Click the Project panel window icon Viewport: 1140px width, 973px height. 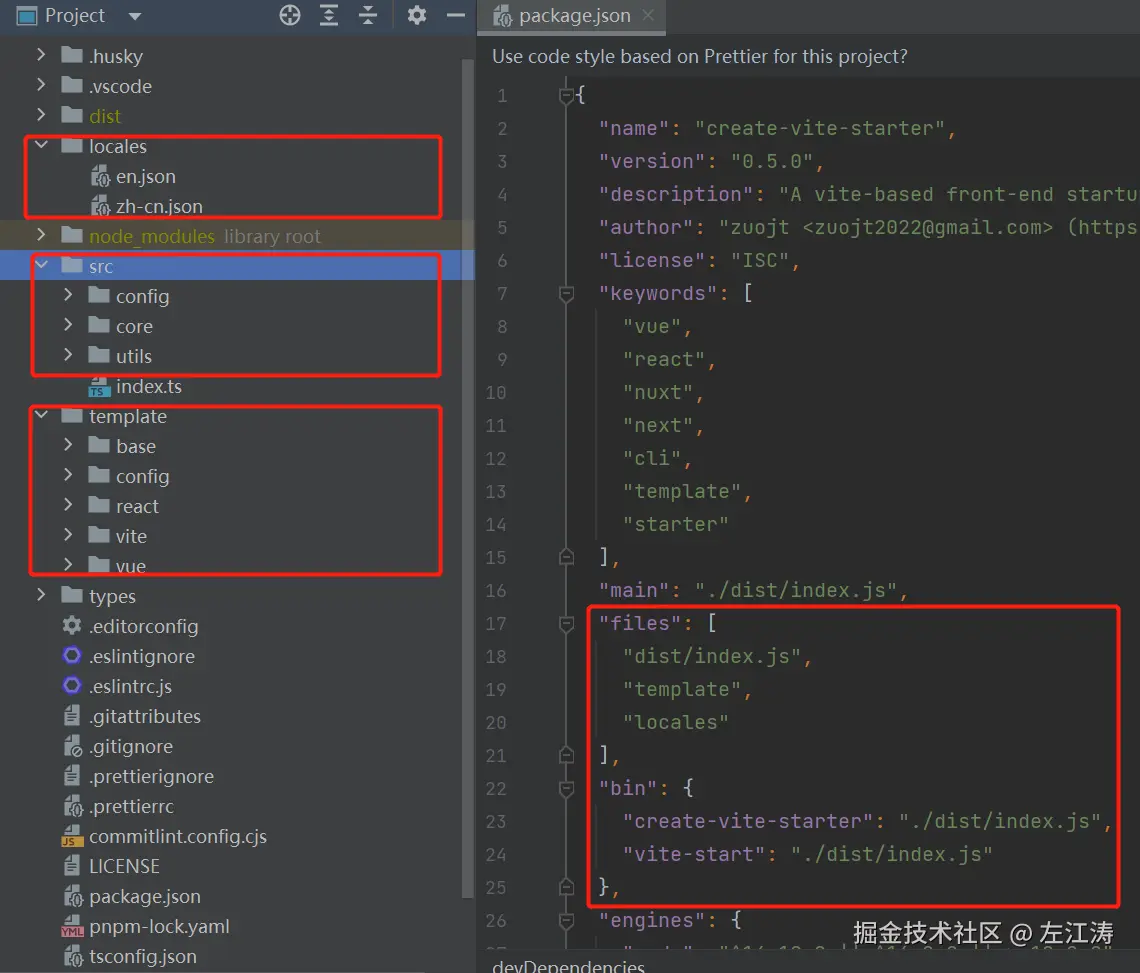tap(27, 15)
